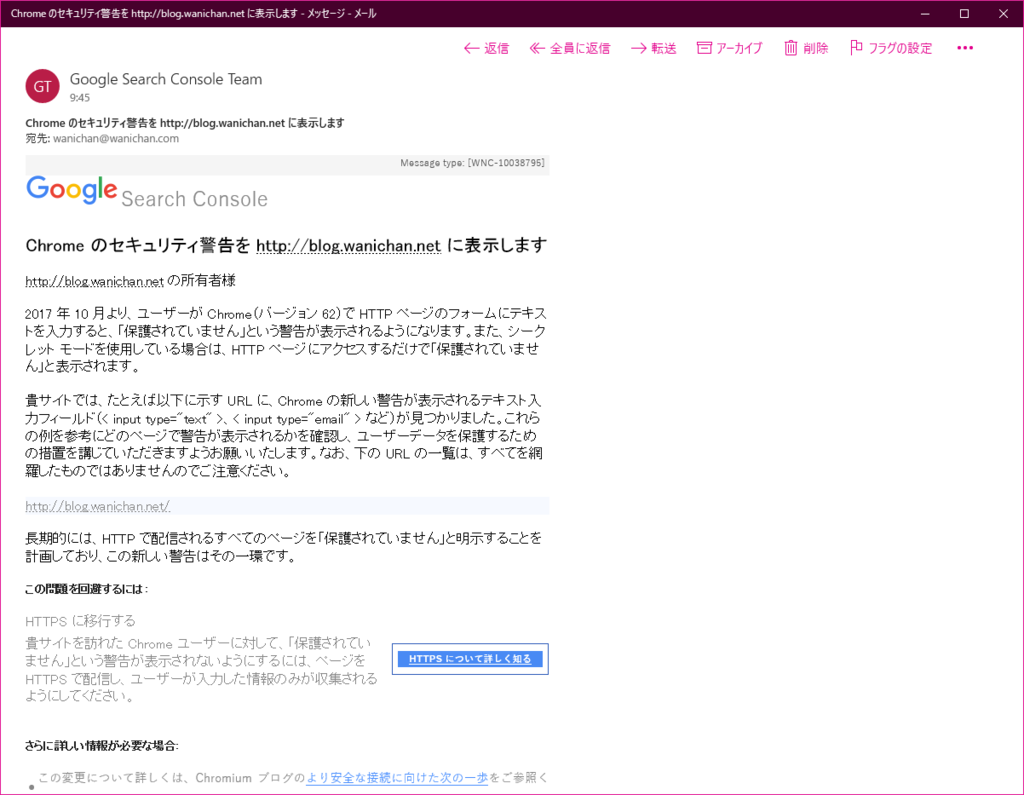
Task: Click the 返信 reply button
Action: 486,48
